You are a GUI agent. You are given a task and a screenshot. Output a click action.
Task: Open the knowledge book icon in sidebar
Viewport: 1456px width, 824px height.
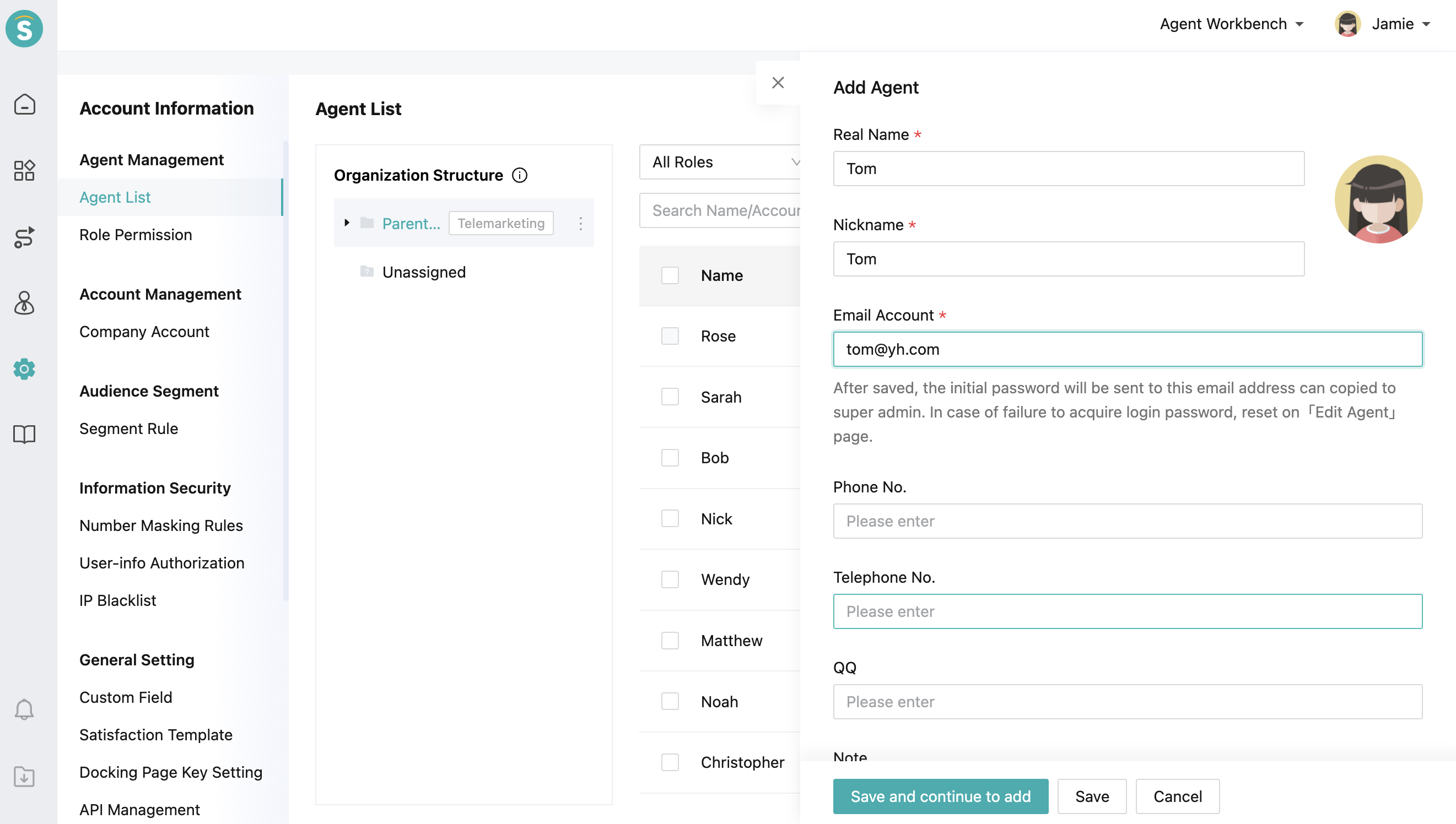tap(24, 435)
